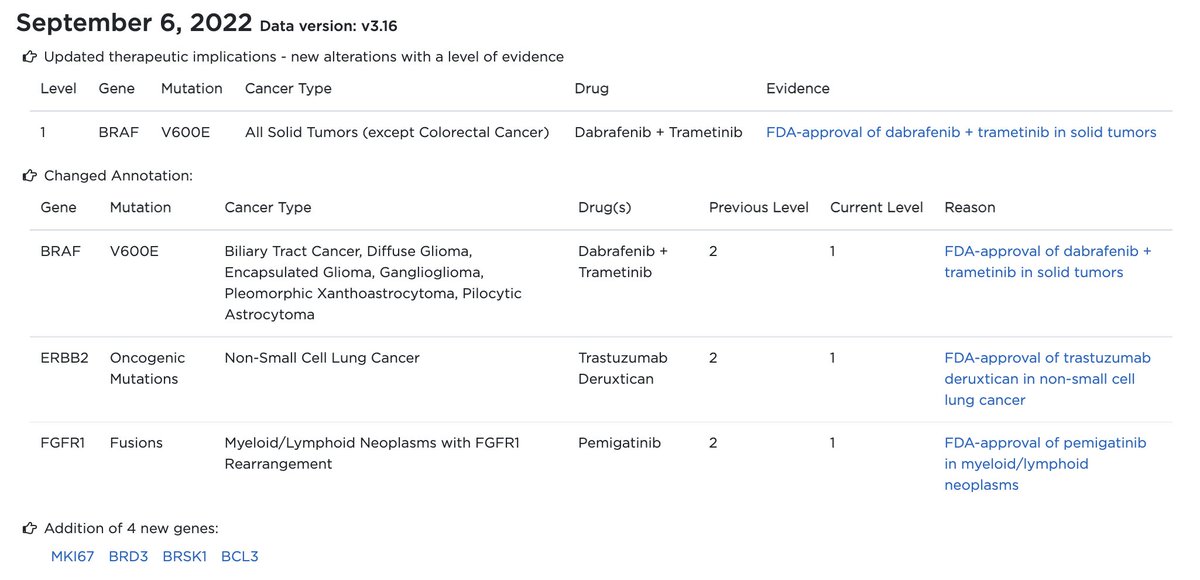The width and height of the screenshot is (1200, 580).
Task: Go to the BRD3 gene page
Action: coord(128,556)
